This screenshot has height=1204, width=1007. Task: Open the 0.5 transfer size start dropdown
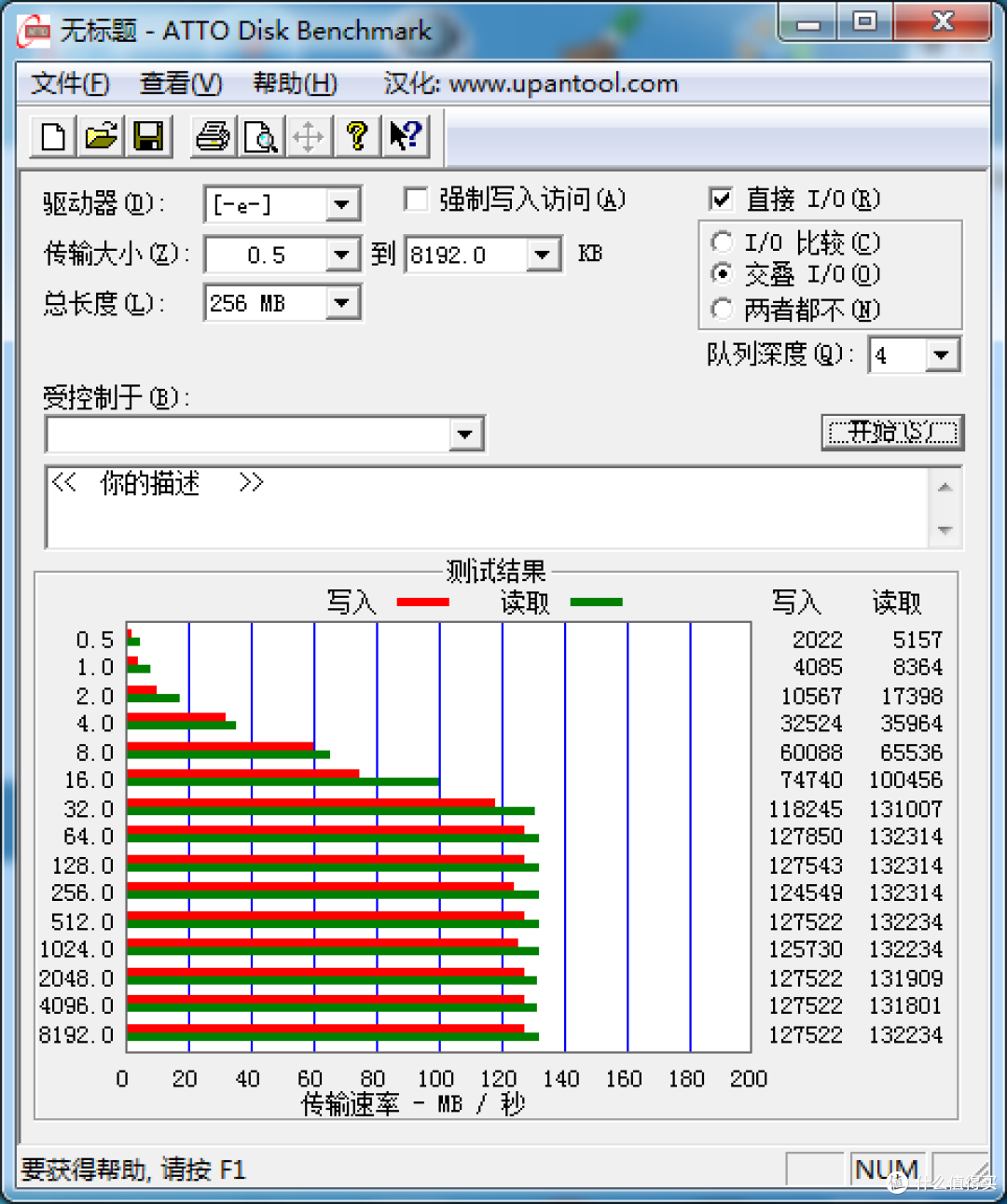point(342,254)
